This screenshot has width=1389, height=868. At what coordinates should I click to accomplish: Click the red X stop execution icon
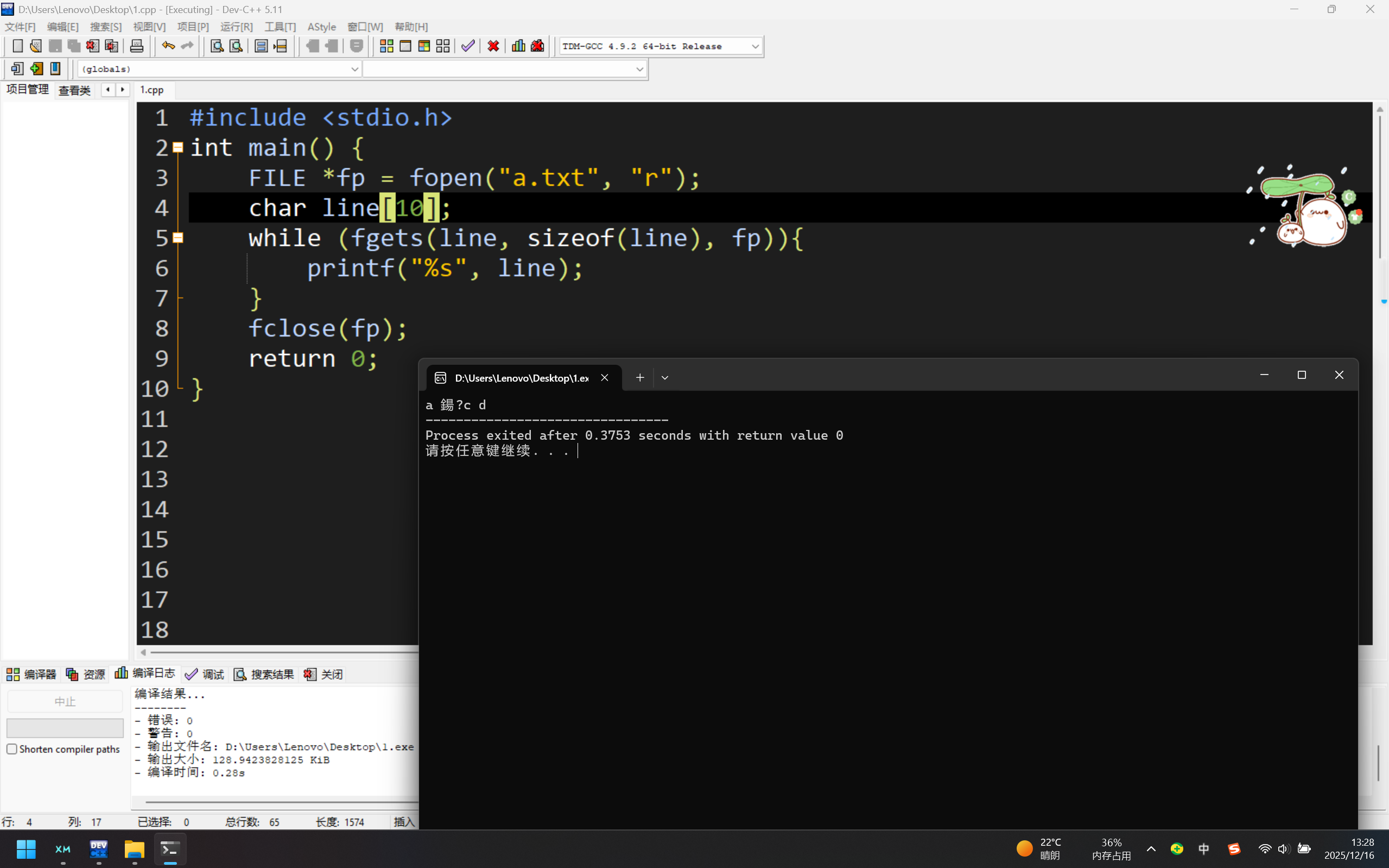click(x=493, y=46)
